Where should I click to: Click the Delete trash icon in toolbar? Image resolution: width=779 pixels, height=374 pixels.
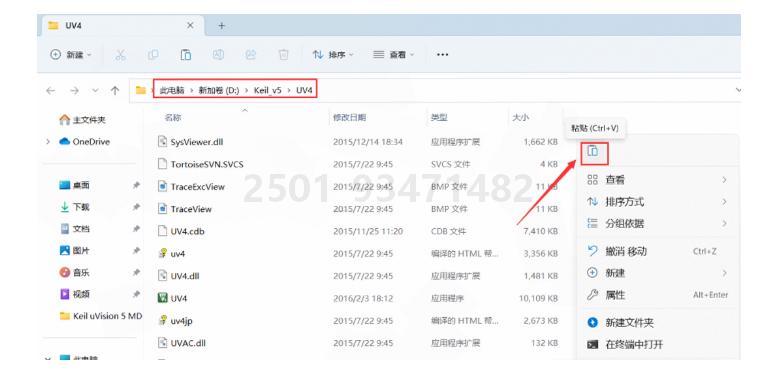[283, 55]
